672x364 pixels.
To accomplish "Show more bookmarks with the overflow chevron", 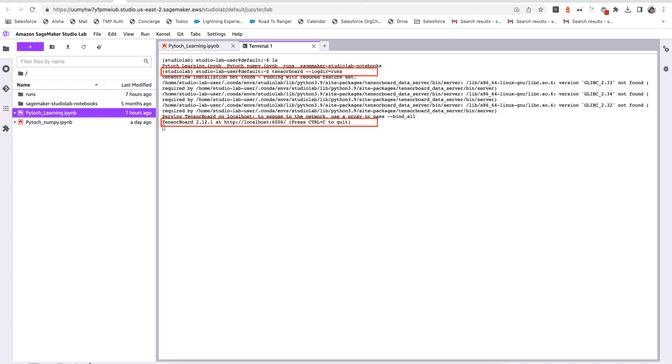I will (x=664, y=21).
